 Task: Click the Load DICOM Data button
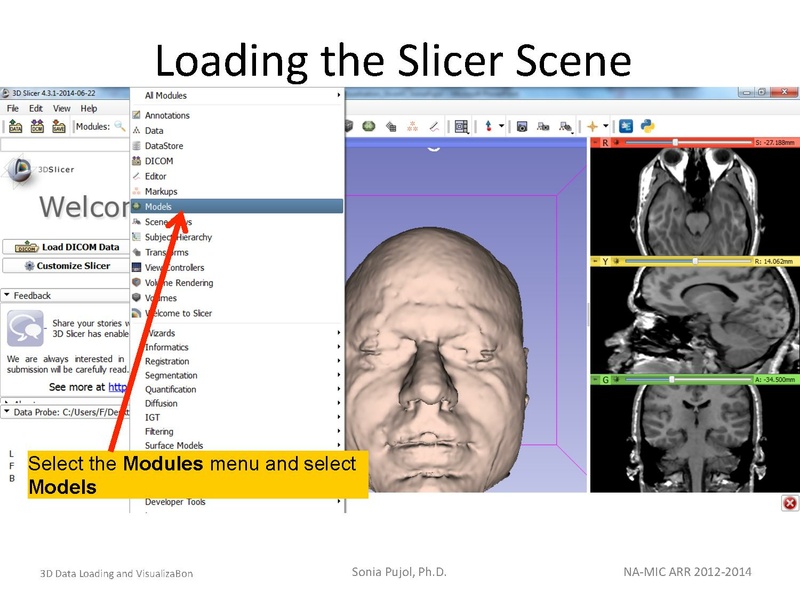(66, 247)
